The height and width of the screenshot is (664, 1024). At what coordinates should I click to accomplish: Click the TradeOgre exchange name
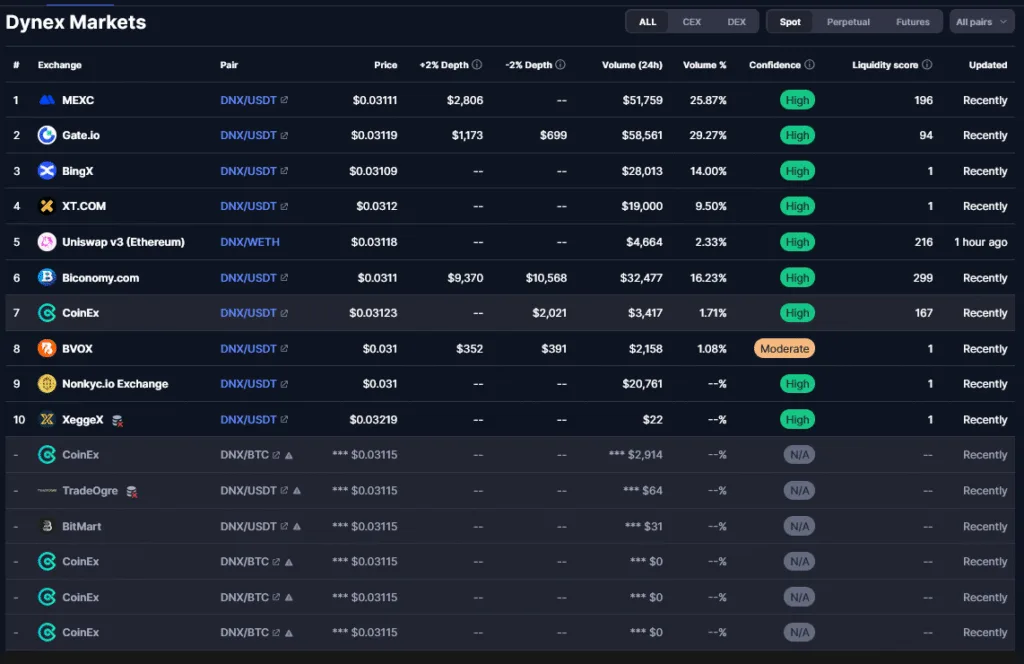pyautogui.click(x=90, y=490)
